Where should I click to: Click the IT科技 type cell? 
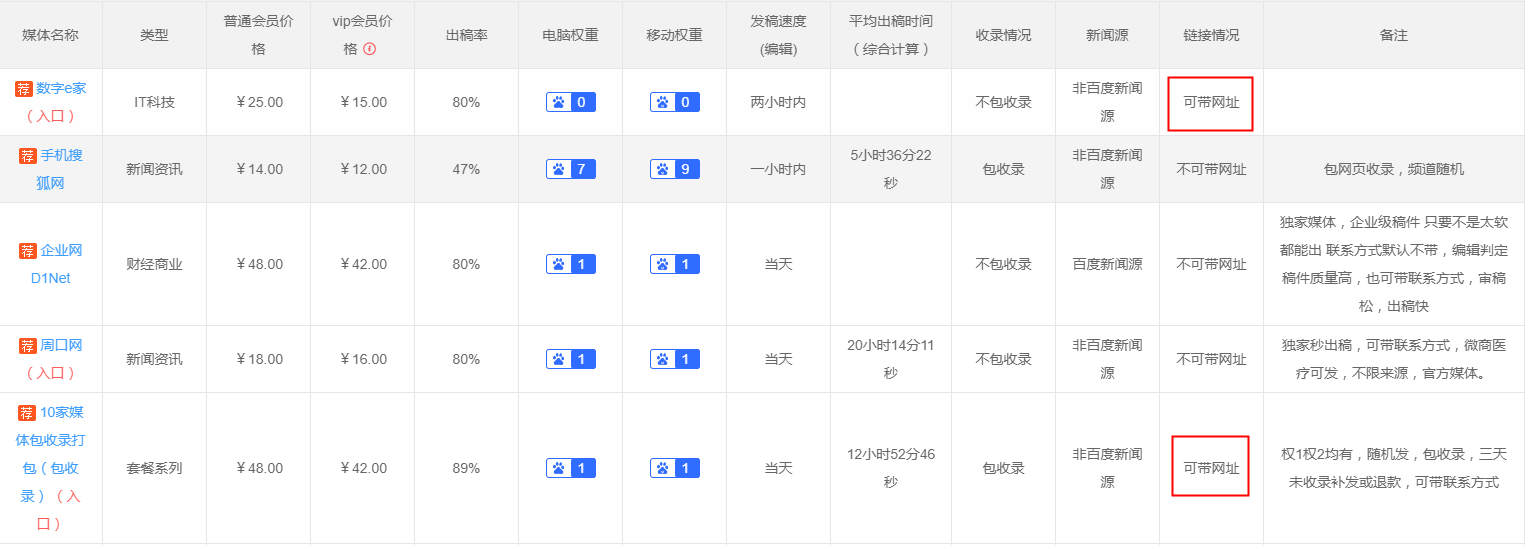coord(154,102)
